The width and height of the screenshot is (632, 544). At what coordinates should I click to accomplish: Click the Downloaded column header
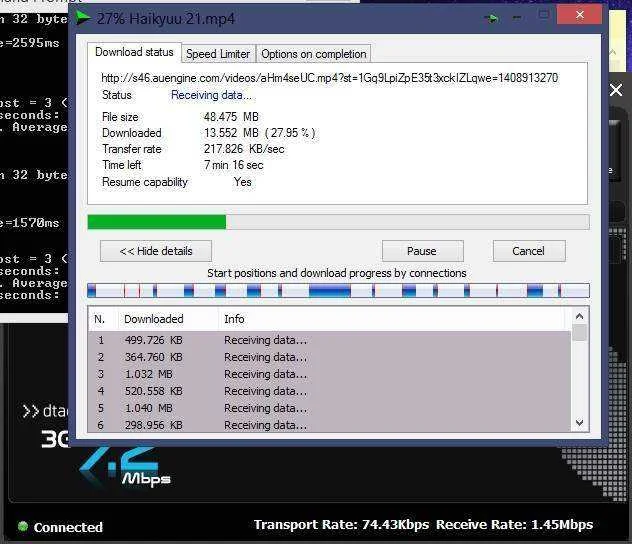click(168, 319)
